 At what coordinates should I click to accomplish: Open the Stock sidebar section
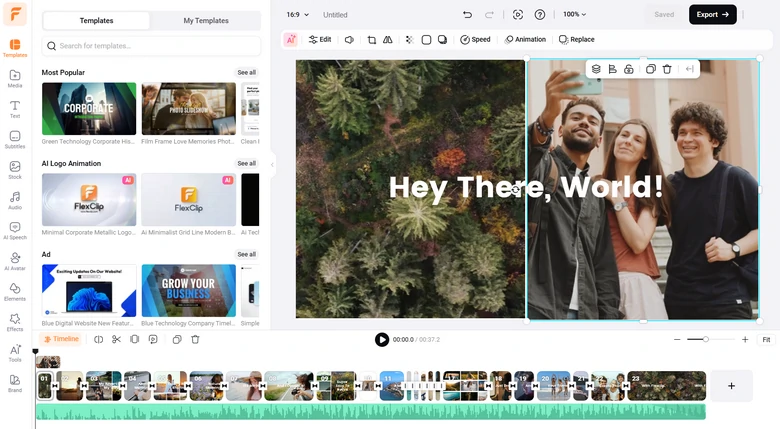coord(15,170)
